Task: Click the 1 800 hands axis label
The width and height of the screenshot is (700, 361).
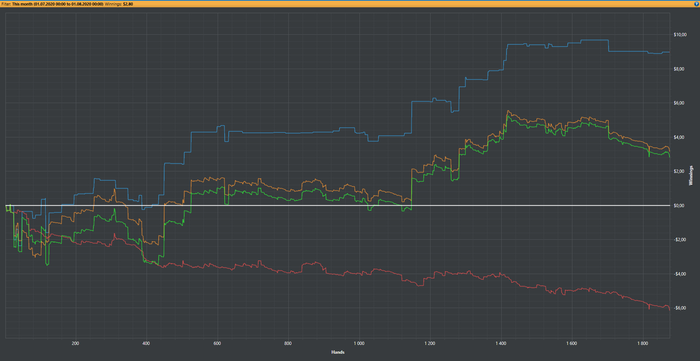Action: click(x=643, y=344)
